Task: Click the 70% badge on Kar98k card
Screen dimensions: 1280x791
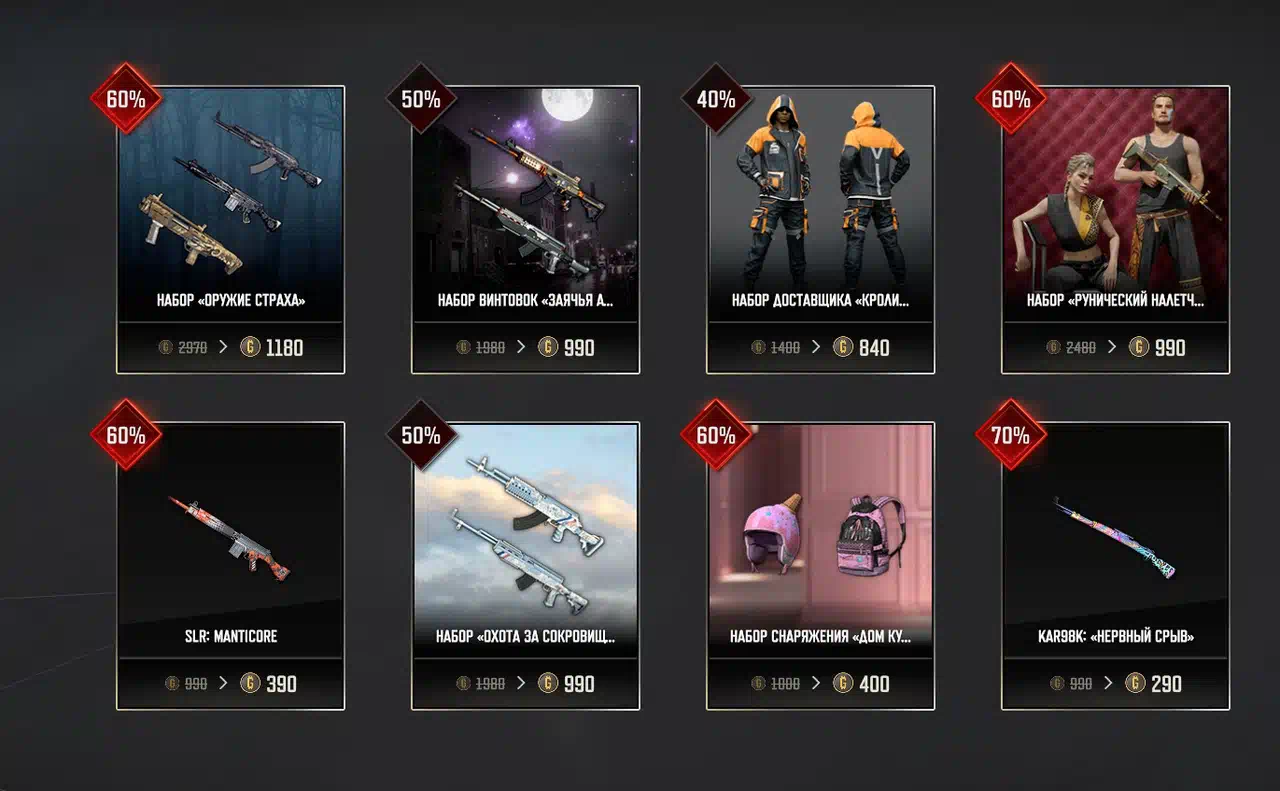Action: [1010, 435]
